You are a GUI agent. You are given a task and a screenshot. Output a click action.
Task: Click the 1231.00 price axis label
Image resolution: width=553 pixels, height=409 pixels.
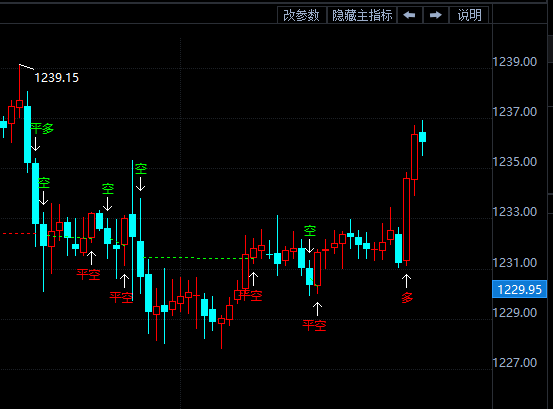pos(515,263)
